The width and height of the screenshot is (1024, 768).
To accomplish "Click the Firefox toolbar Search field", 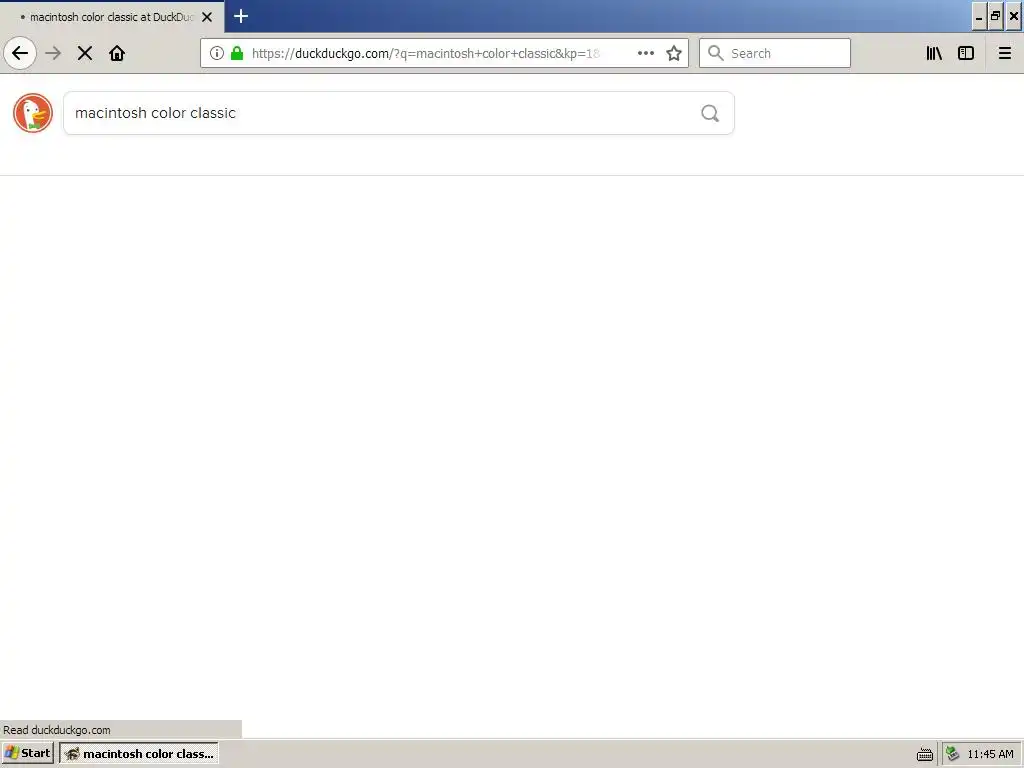I will 775,53.
